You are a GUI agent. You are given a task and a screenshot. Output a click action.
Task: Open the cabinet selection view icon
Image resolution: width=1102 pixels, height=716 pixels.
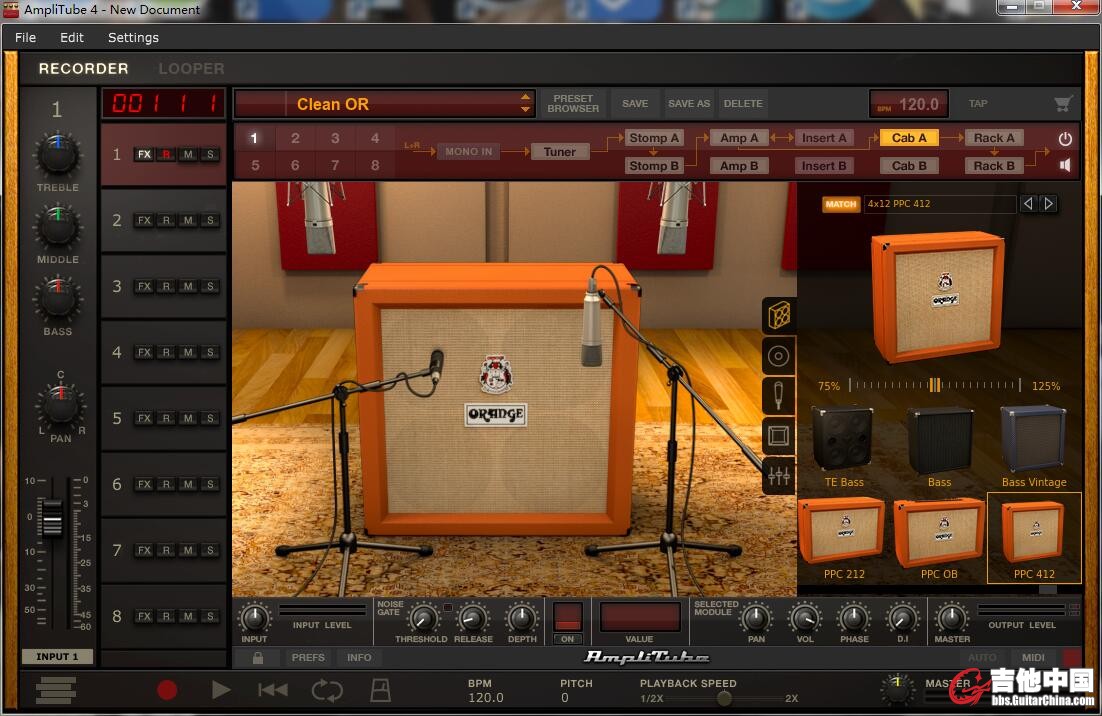tap(779, 315)
